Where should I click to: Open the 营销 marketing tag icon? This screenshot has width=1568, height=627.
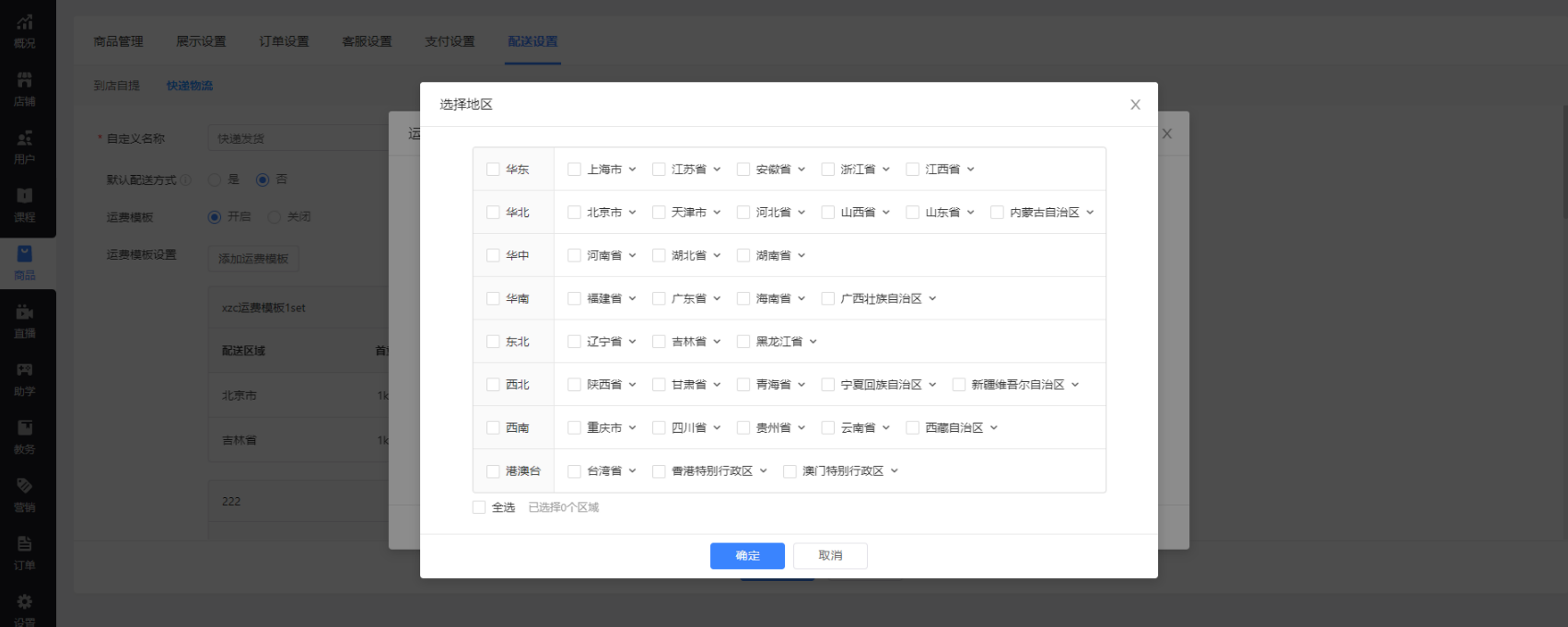pyautogui.click(x=25, y=486)
